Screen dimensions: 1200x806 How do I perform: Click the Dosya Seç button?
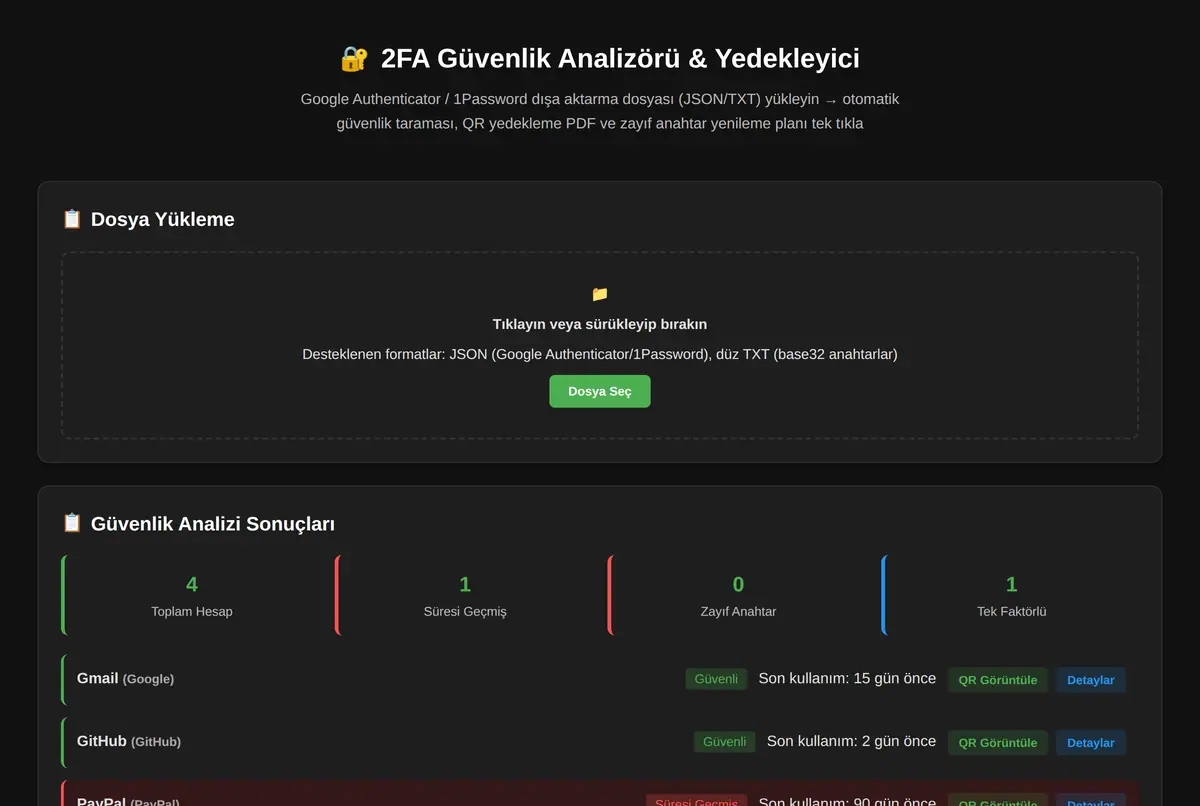600,391
